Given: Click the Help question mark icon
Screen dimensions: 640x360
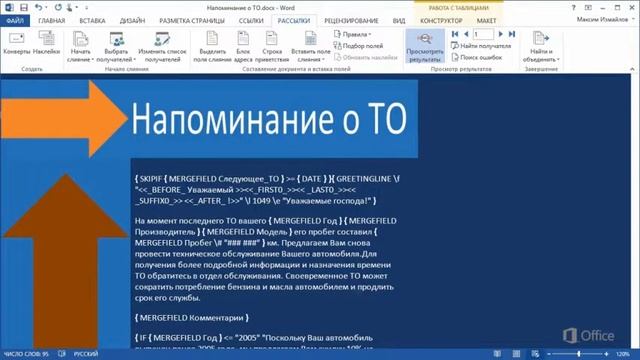Looking at the screenshot, I should click(x=573, y=8).
